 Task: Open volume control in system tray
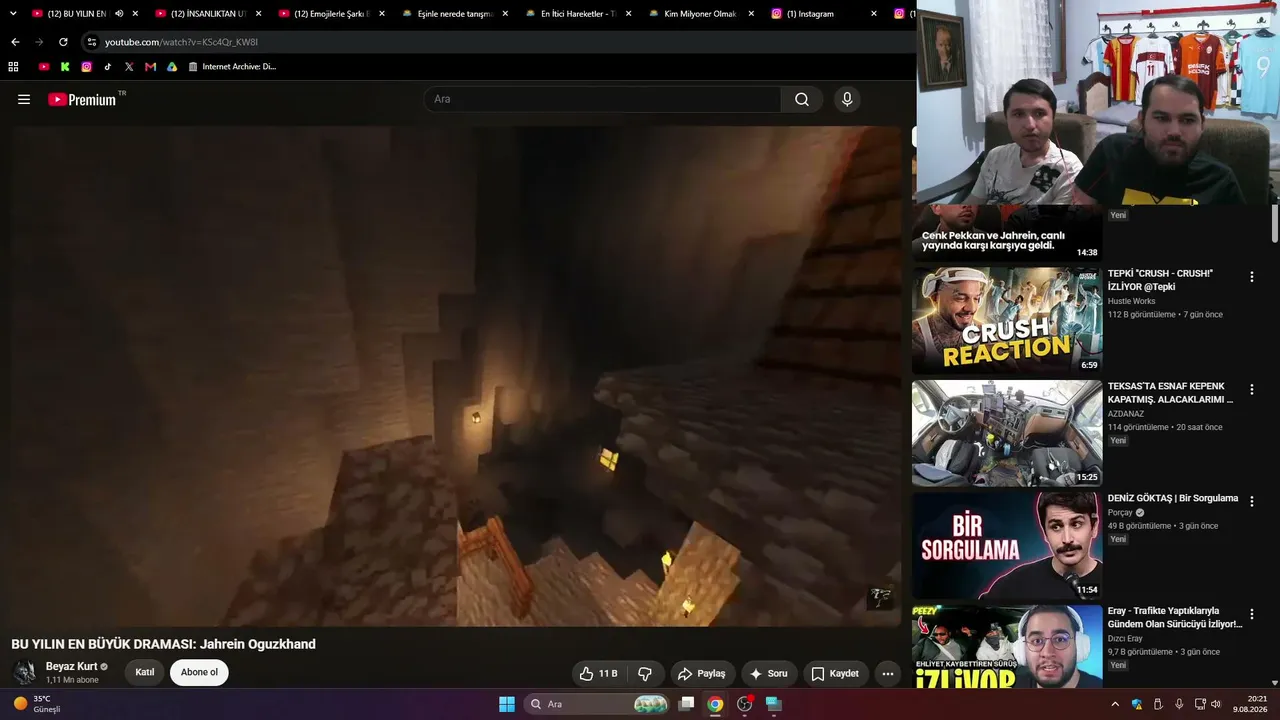1216,704
